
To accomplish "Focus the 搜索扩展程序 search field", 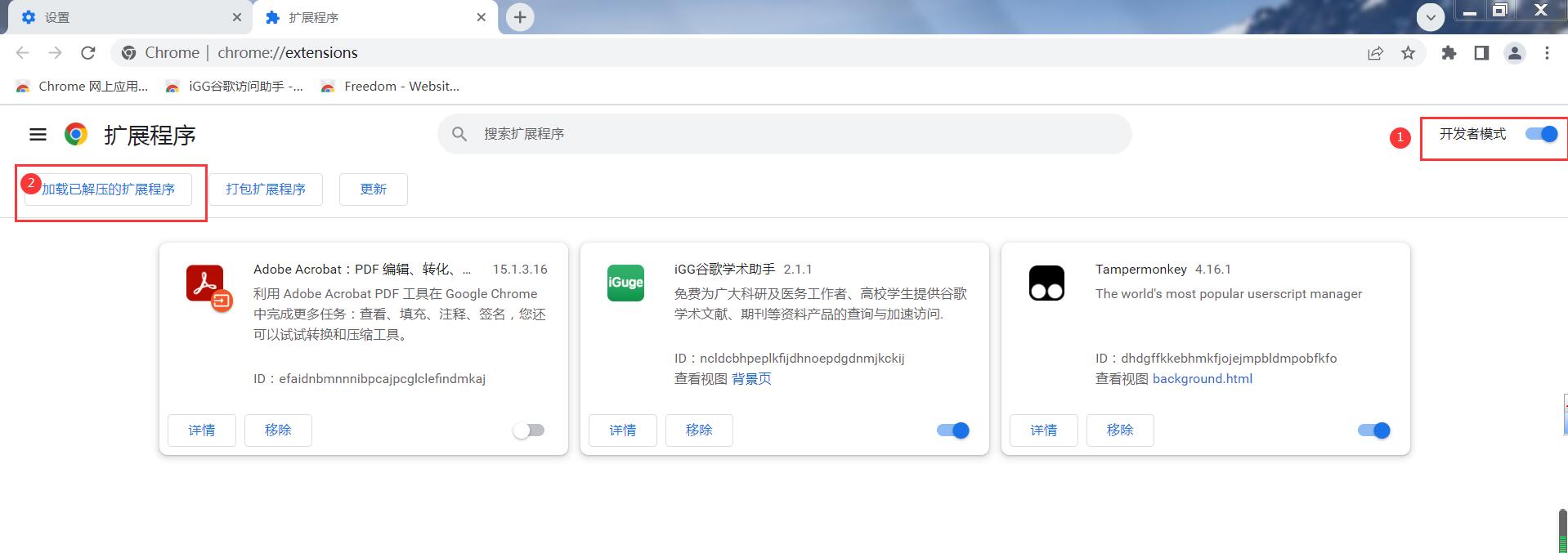I will (x=785, y=134).
